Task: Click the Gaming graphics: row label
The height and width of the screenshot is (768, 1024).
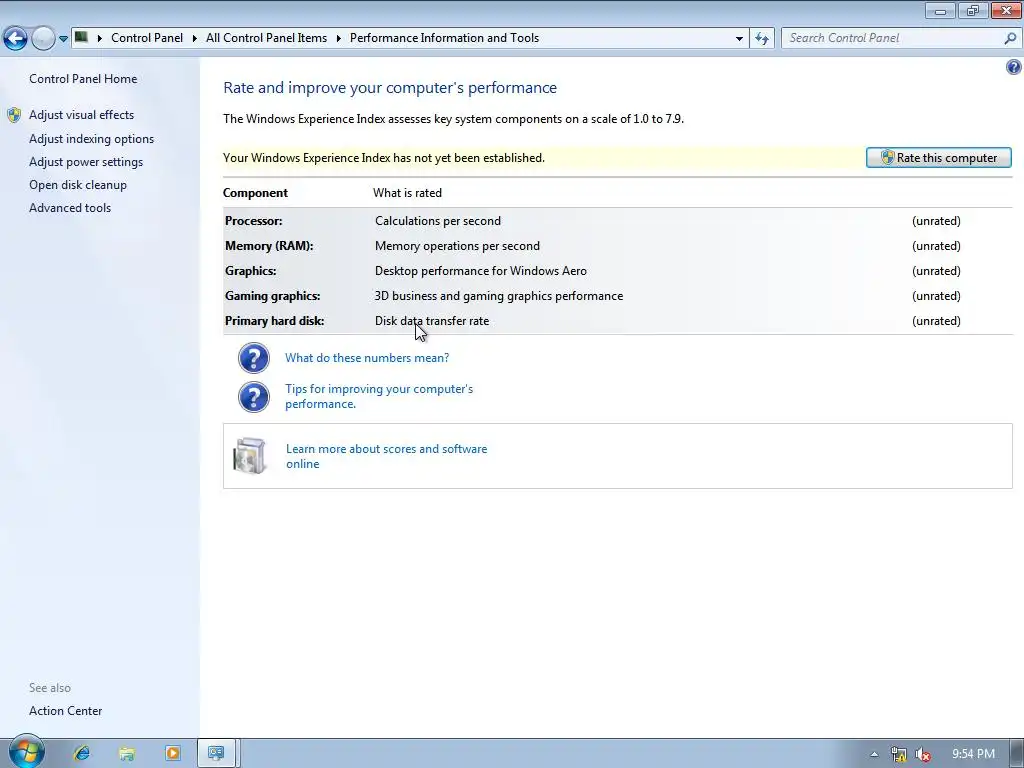Action: 272,296
